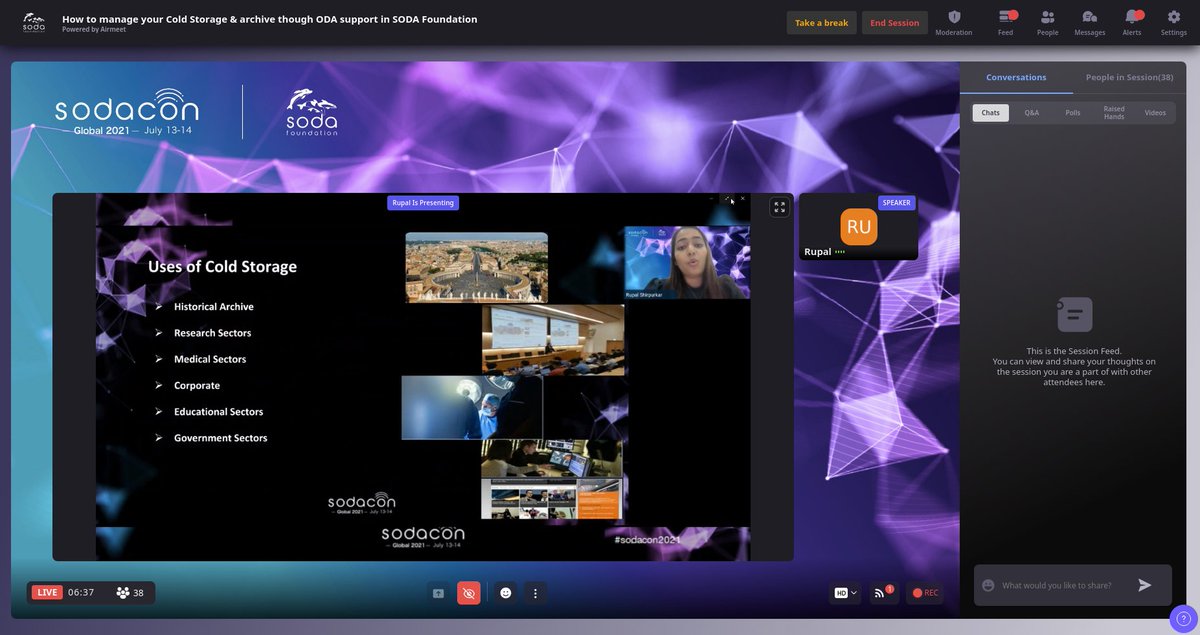Image resolution: width=1200 pixels, height=635 pixels.
Task: Click the Historical Archive bullet text
Action: (214, 307)
